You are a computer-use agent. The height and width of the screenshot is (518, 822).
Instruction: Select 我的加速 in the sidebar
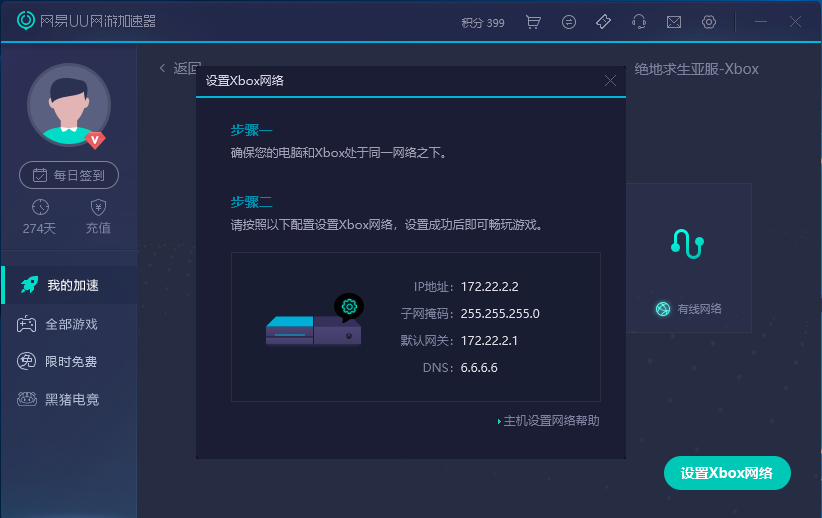click(68, 285)
